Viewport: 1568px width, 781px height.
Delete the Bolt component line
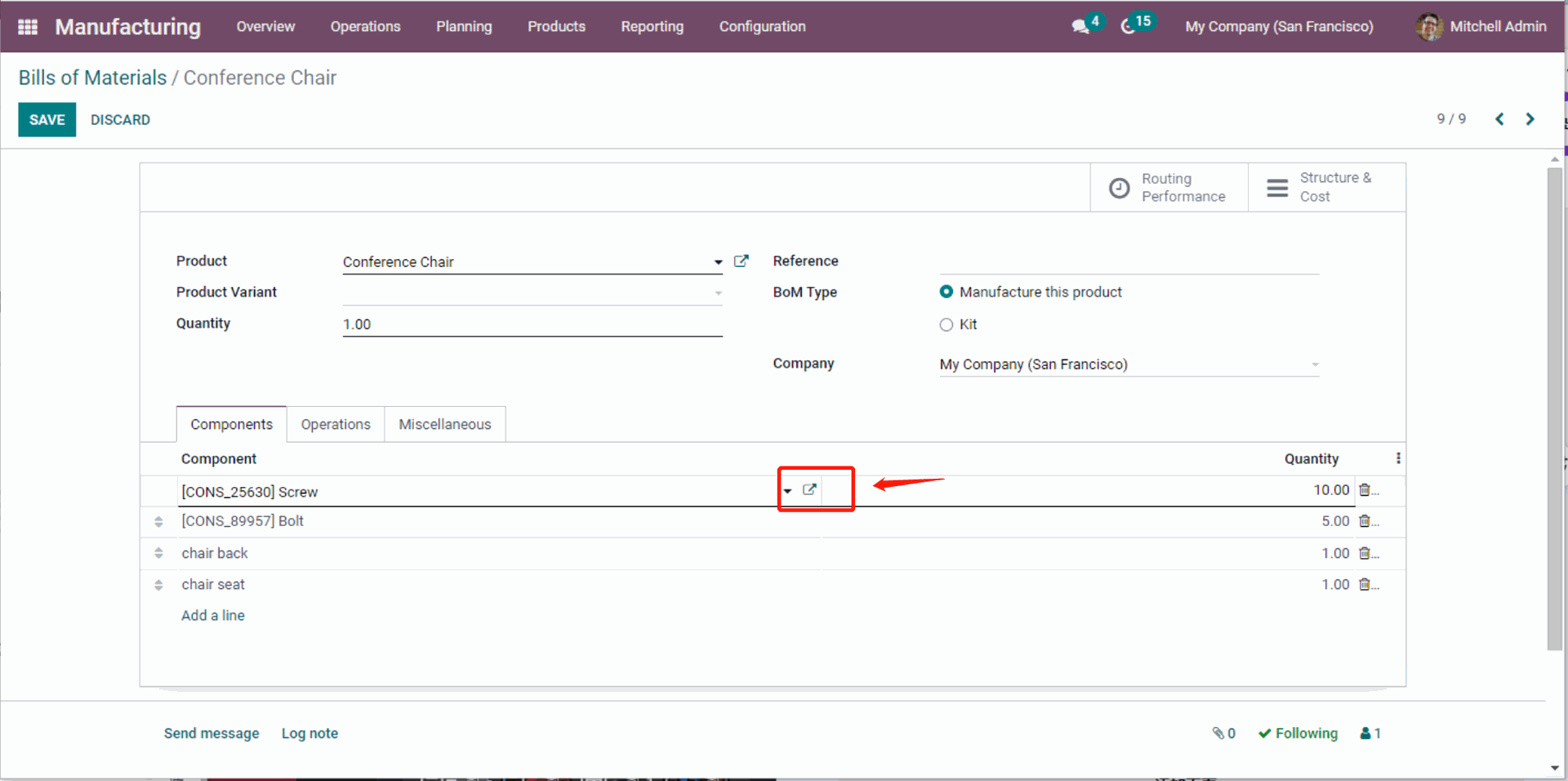tap(1364, 521)
